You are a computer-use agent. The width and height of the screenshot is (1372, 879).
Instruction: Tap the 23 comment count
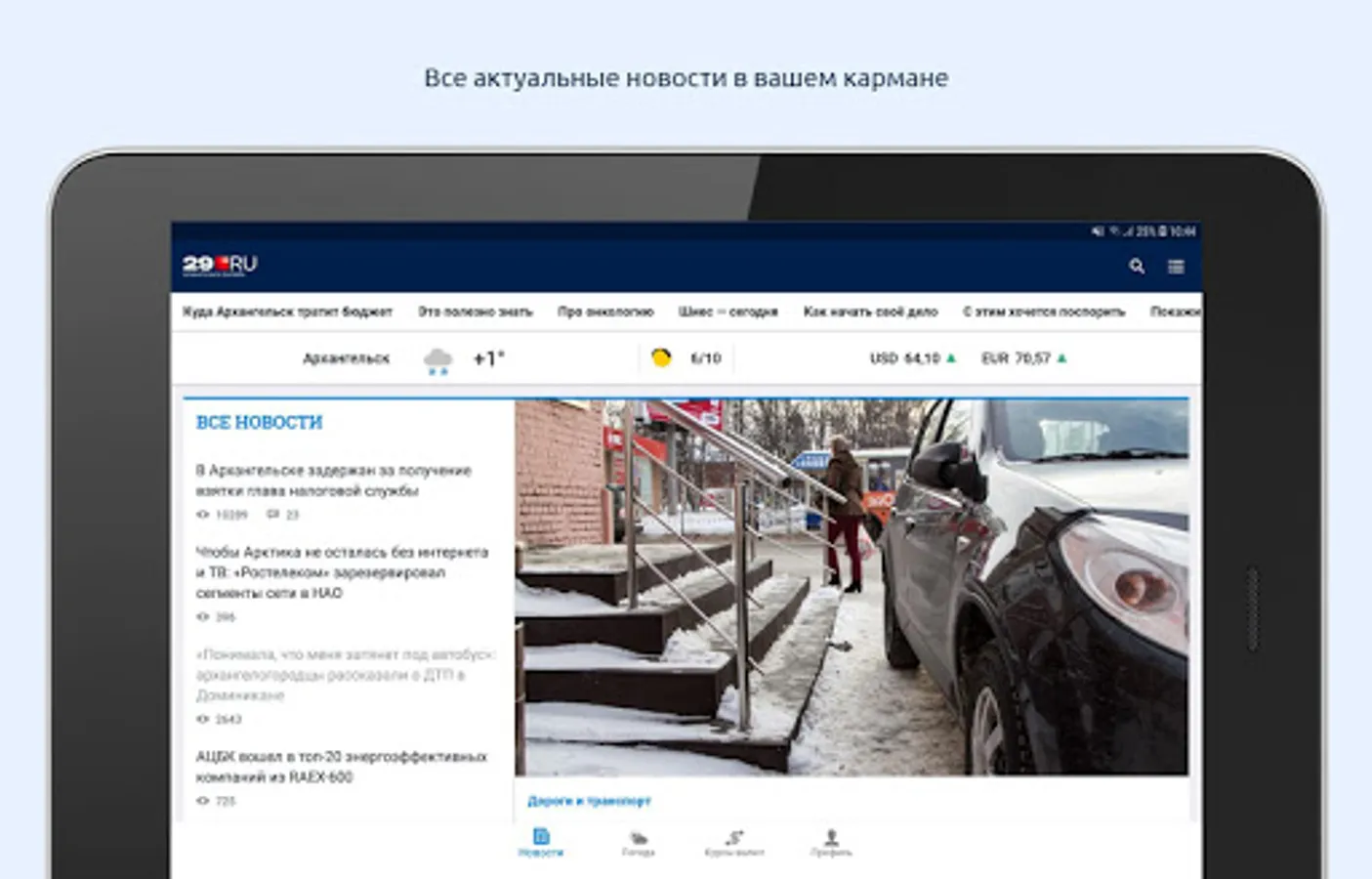click(x=292, y=515)
